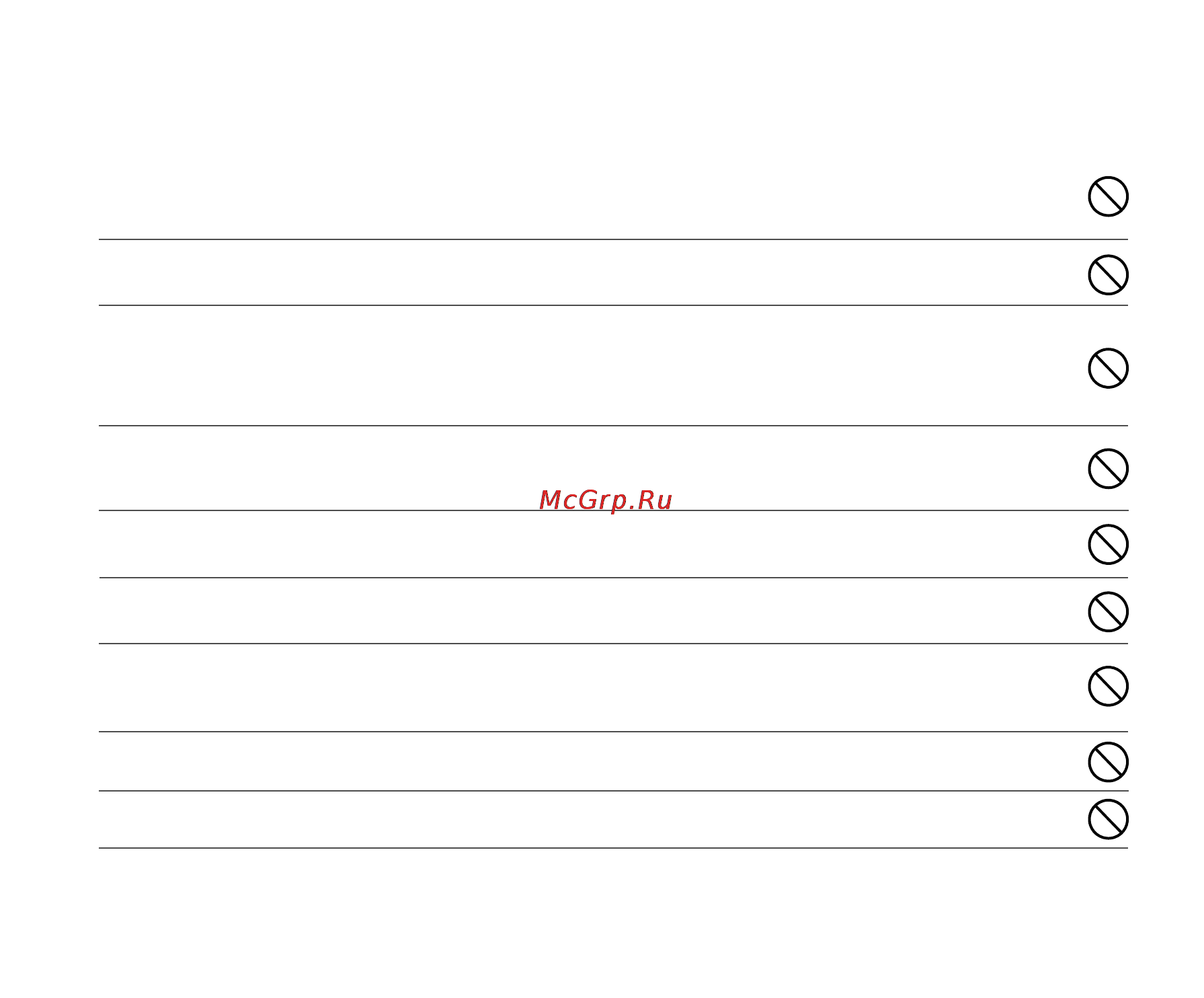This screenshot has width=1204, height=998.
Task: Open the McGrp.Ru watermark link
Action: (606, 501)
